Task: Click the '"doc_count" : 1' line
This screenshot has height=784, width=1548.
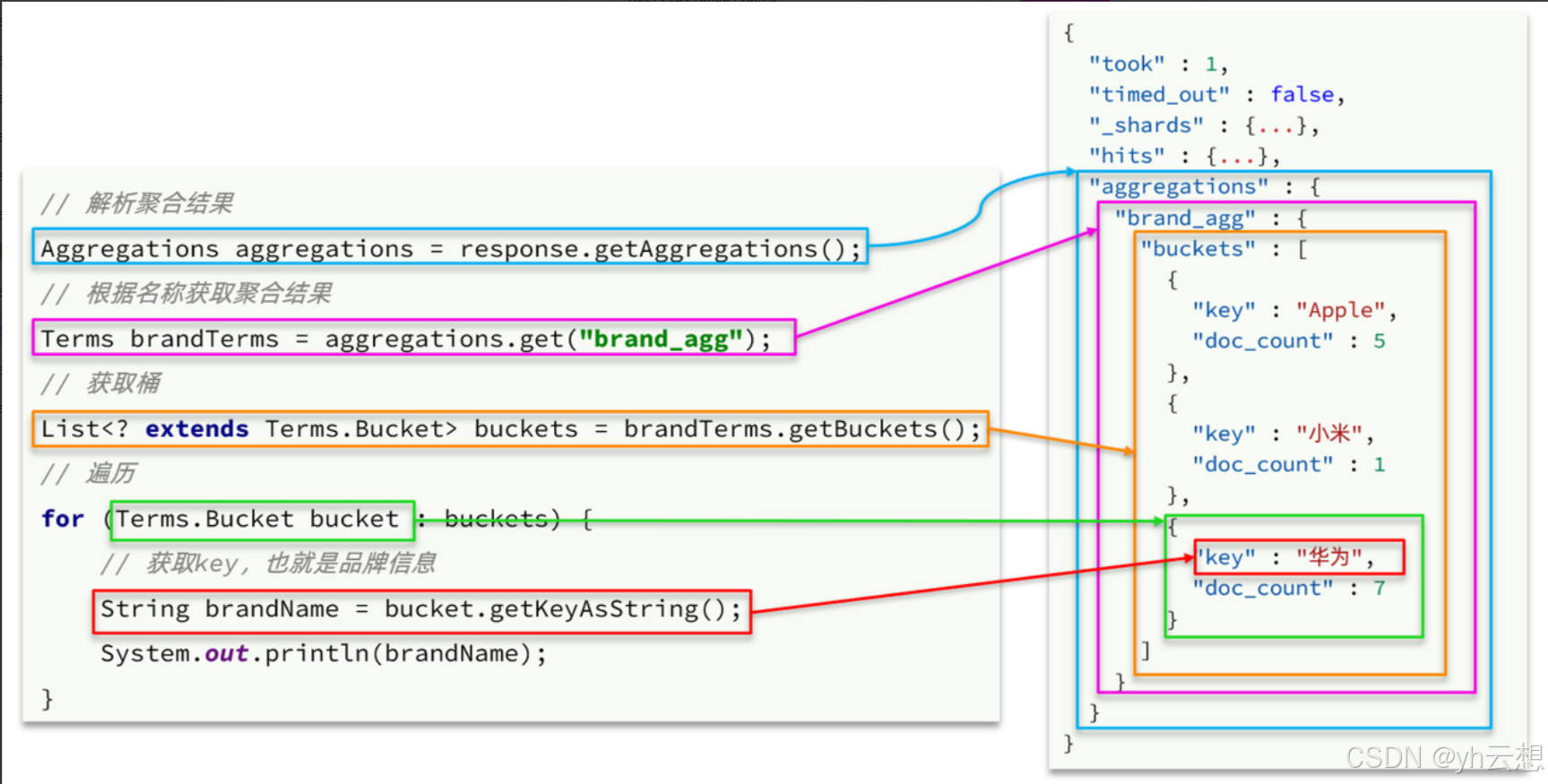Action: click(x=1288, y=464)
